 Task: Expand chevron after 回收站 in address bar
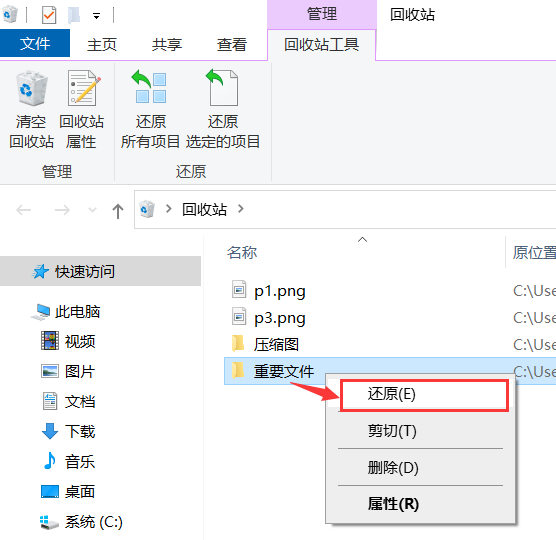pyautogui.click(x=241, y=209)
